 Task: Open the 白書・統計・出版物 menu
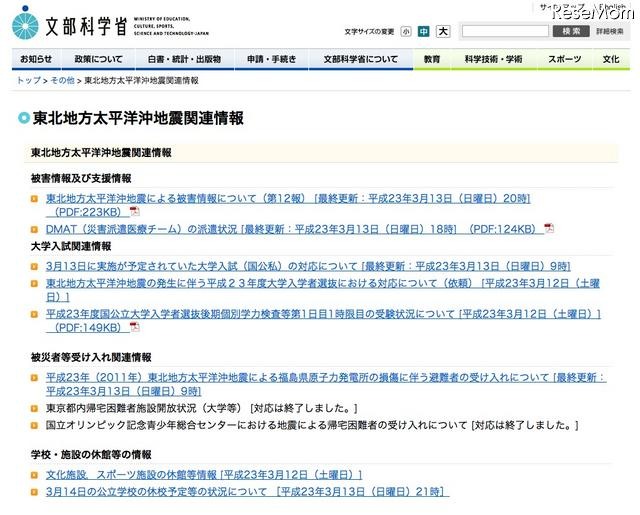tap(185, 59)
